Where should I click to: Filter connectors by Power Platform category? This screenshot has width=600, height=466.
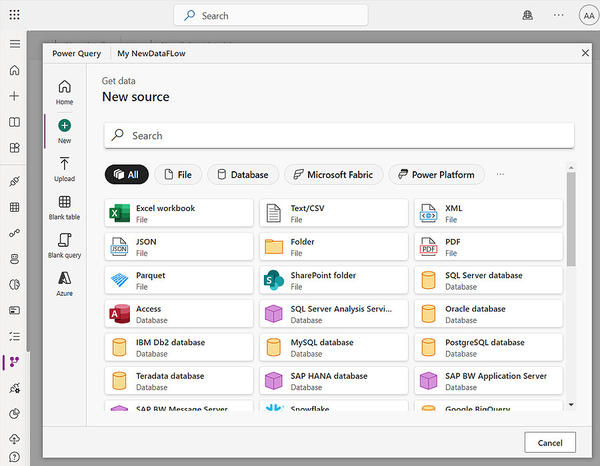pos(437,174)
